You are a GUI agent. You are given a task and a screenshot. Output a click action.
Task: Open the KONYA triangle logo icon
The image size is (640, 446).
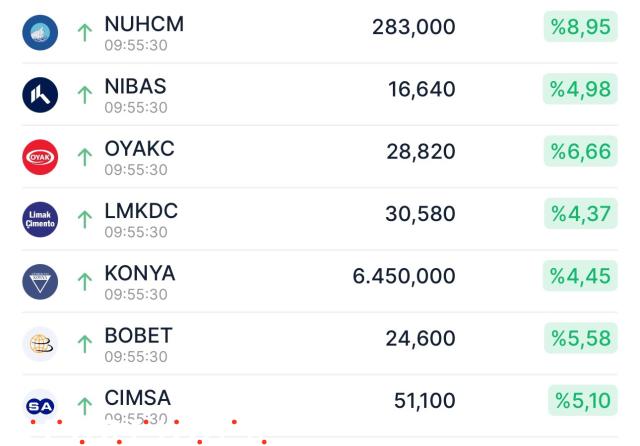point(40,282)
